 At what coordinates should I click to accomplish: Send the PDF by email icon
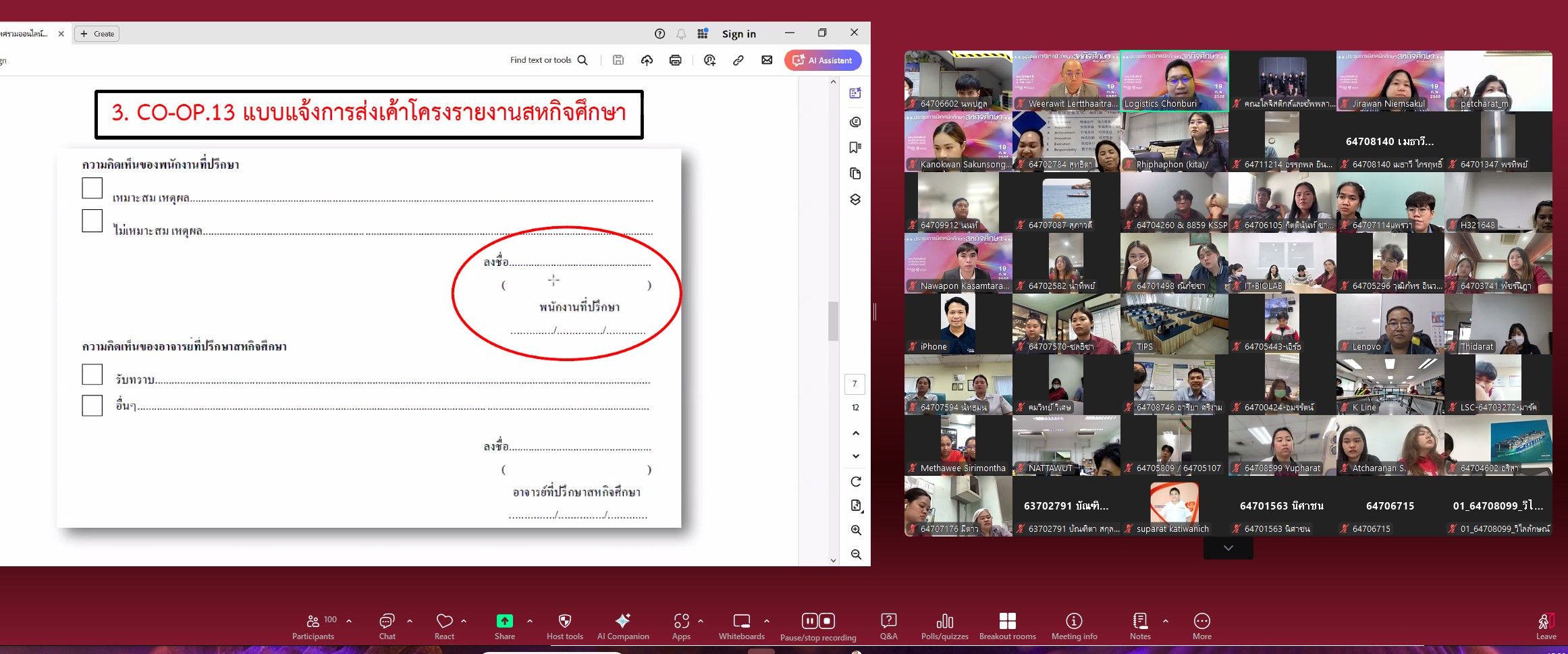coord(767,60)
